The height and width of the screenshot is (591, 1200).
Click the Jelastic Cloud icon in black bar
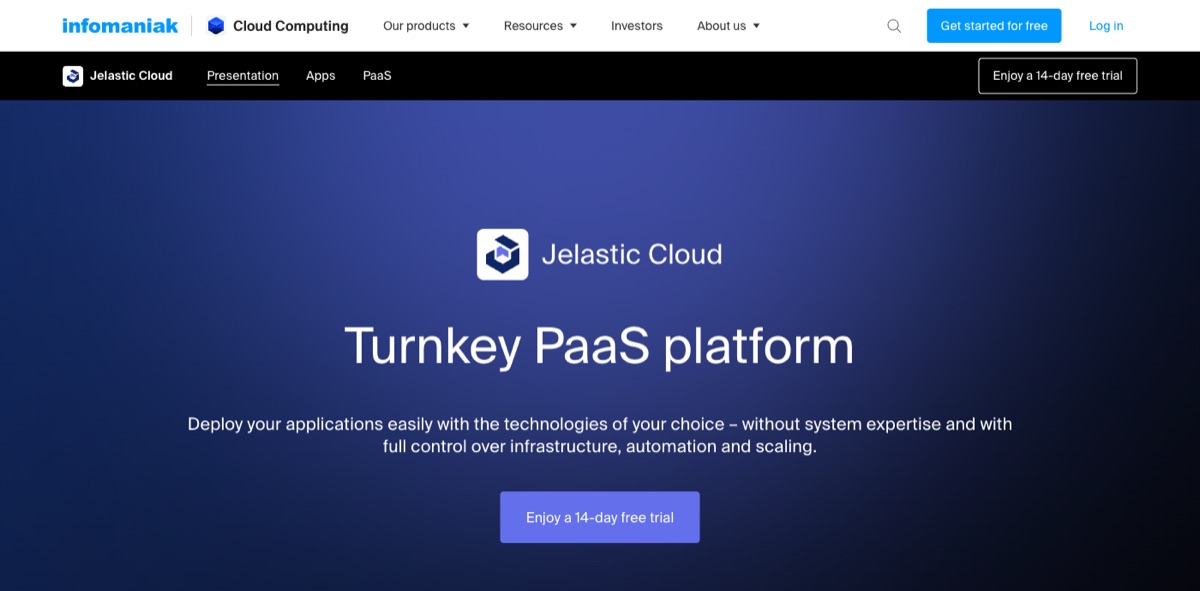72,76
